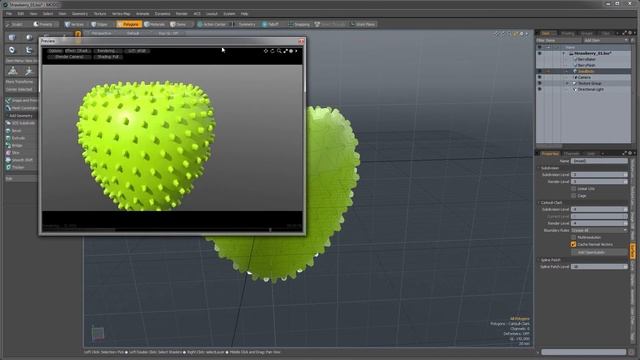Click the Move transform tool icon

(x=13, y=71)
